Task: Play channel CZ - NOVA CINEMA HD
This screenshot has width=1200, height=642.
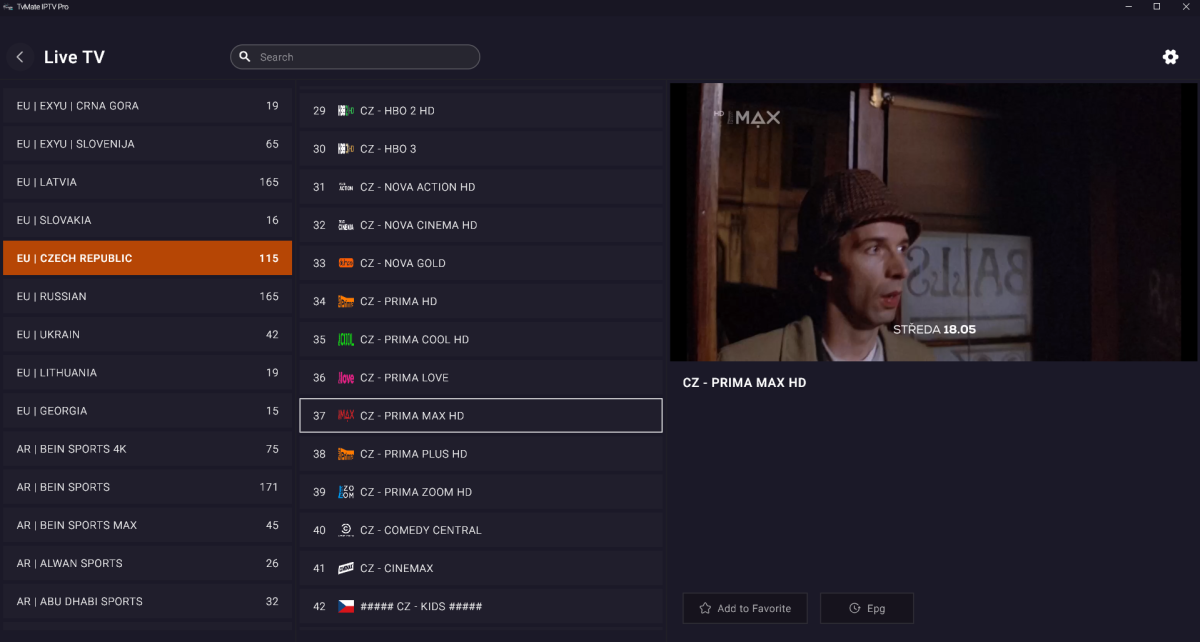Action: pos(480,225)
